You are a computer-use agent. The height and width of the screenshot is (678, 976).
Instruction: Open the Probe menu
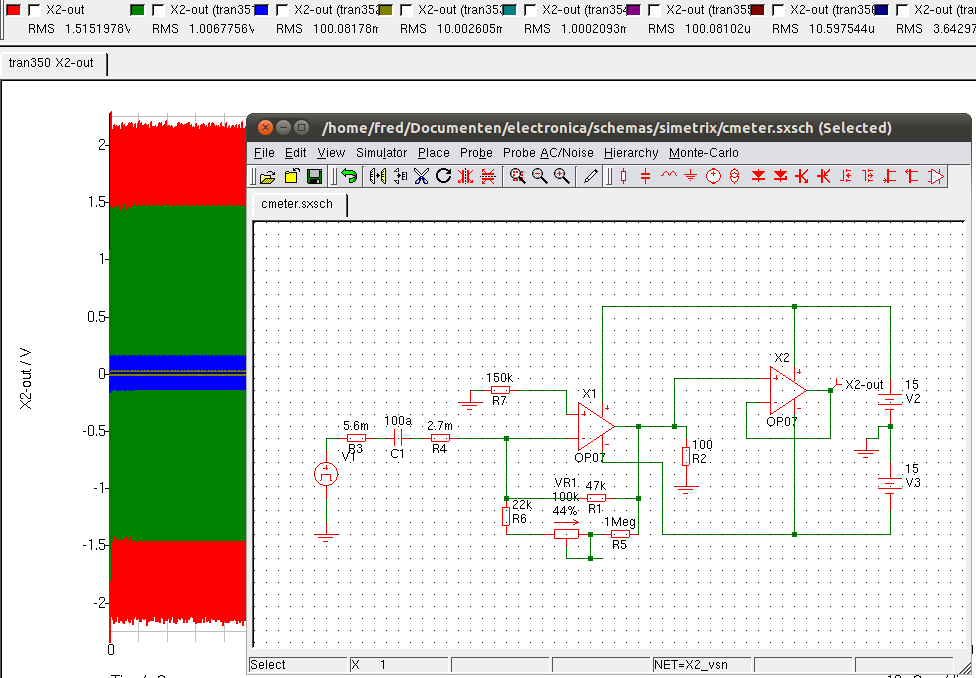476,153
